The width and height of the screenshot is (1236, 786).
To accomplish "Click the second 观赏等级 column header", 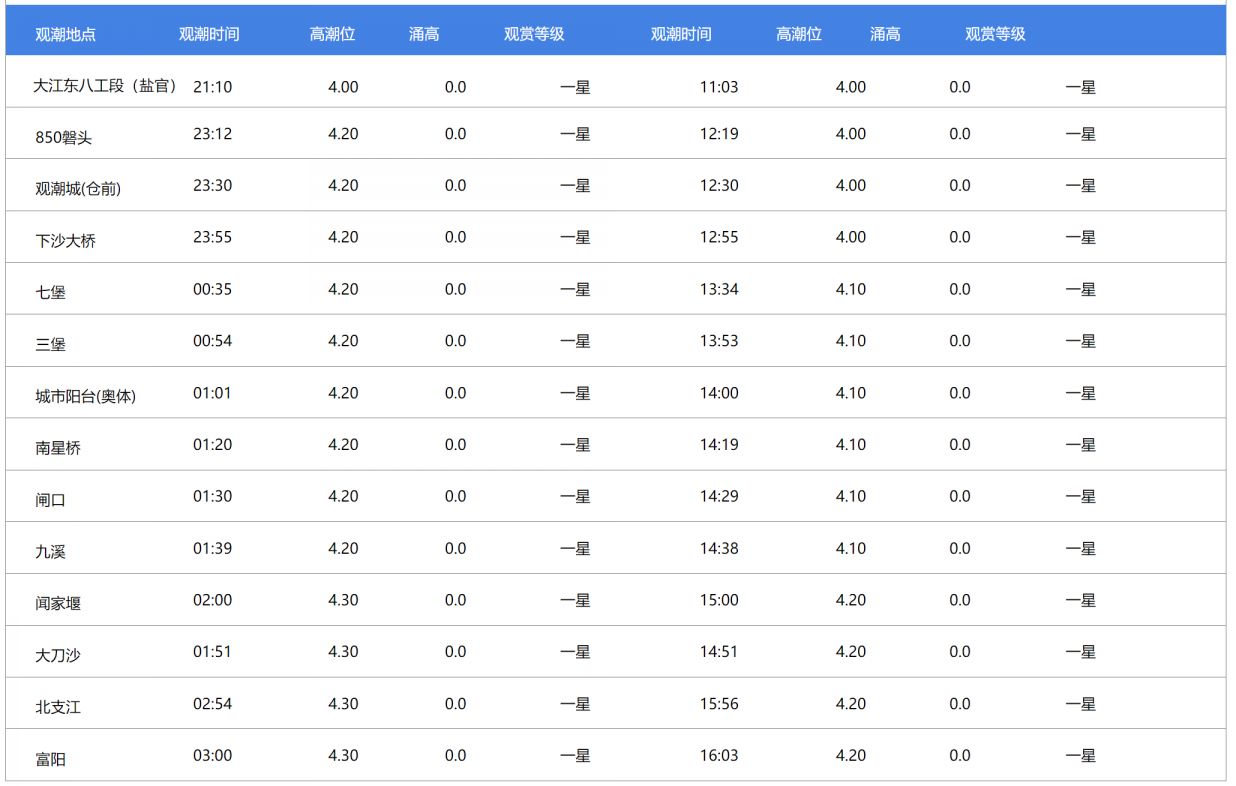I will [x=994, y=33].
